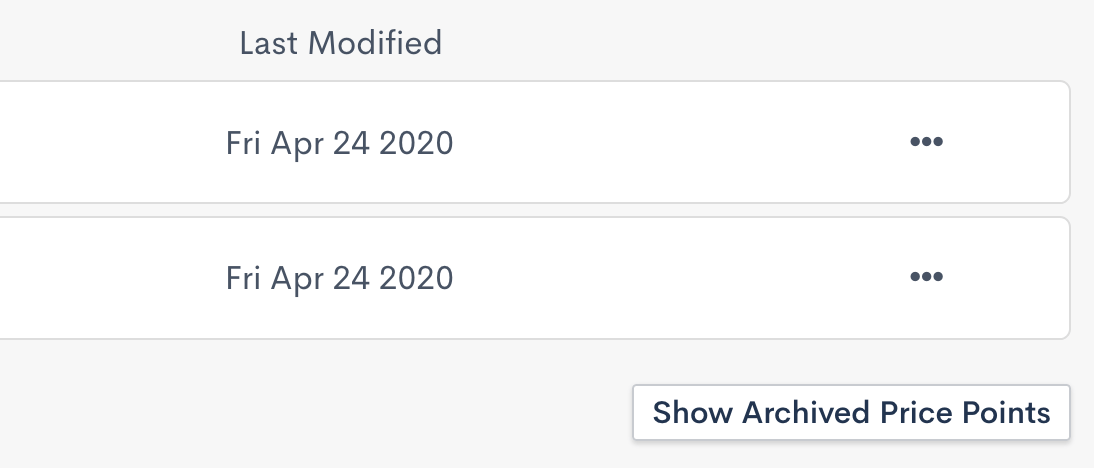Reveal archived price points

coord(851,412)
